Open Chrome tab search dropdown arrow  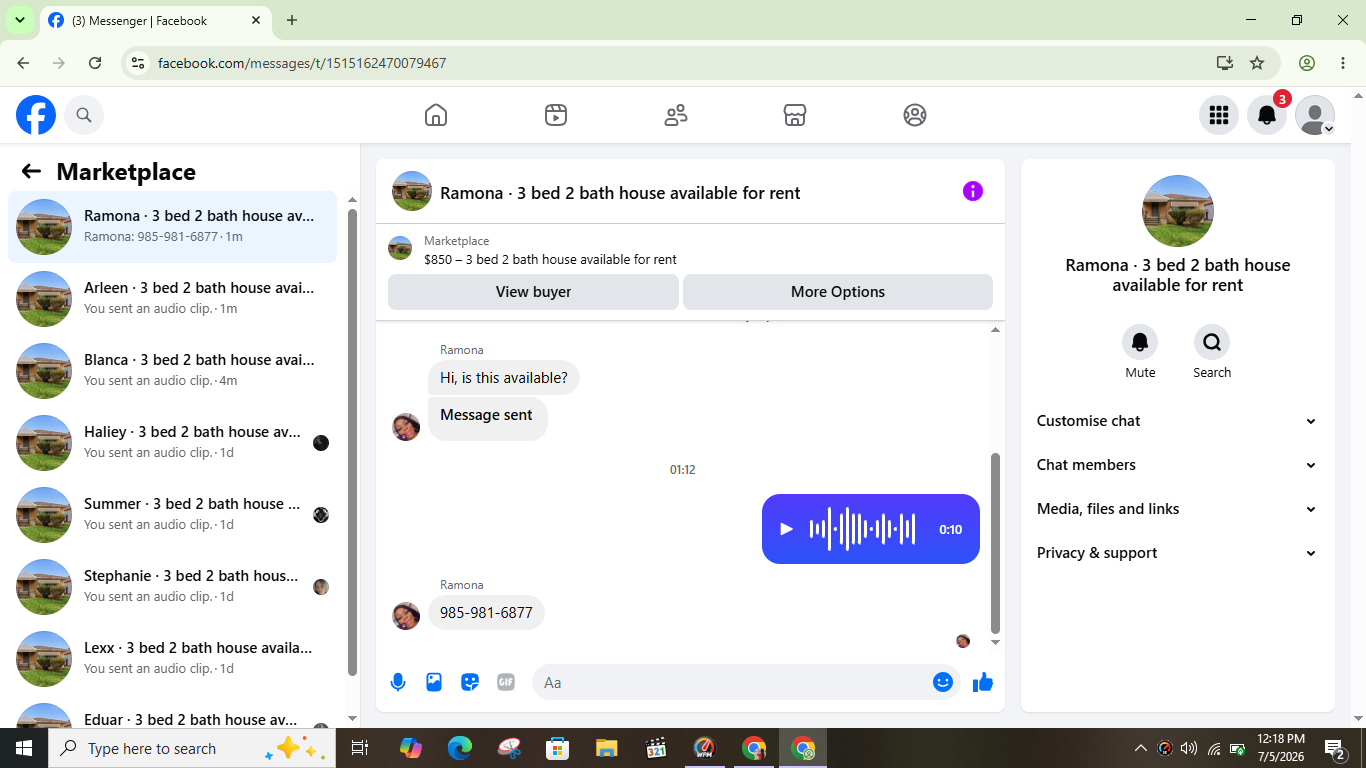[19, 20]
